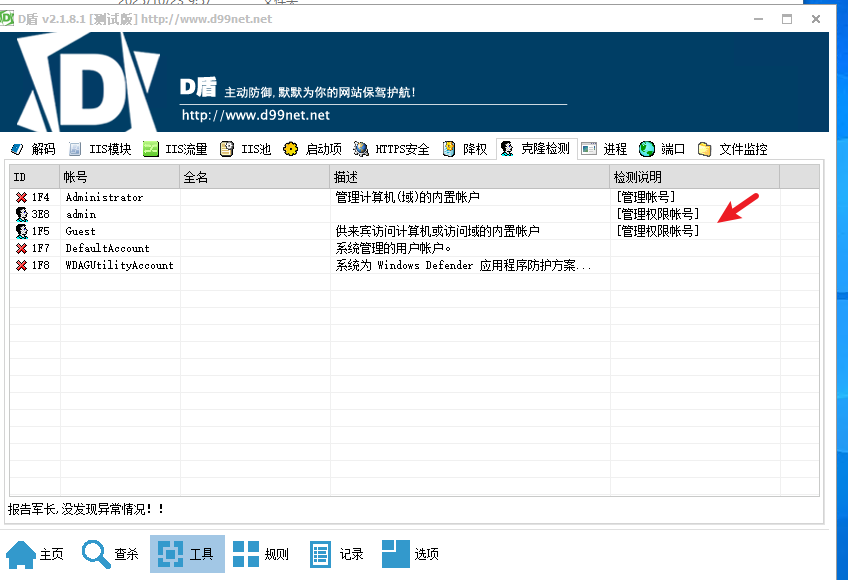Click user icon of 3E8 row

tap(22, 214)
